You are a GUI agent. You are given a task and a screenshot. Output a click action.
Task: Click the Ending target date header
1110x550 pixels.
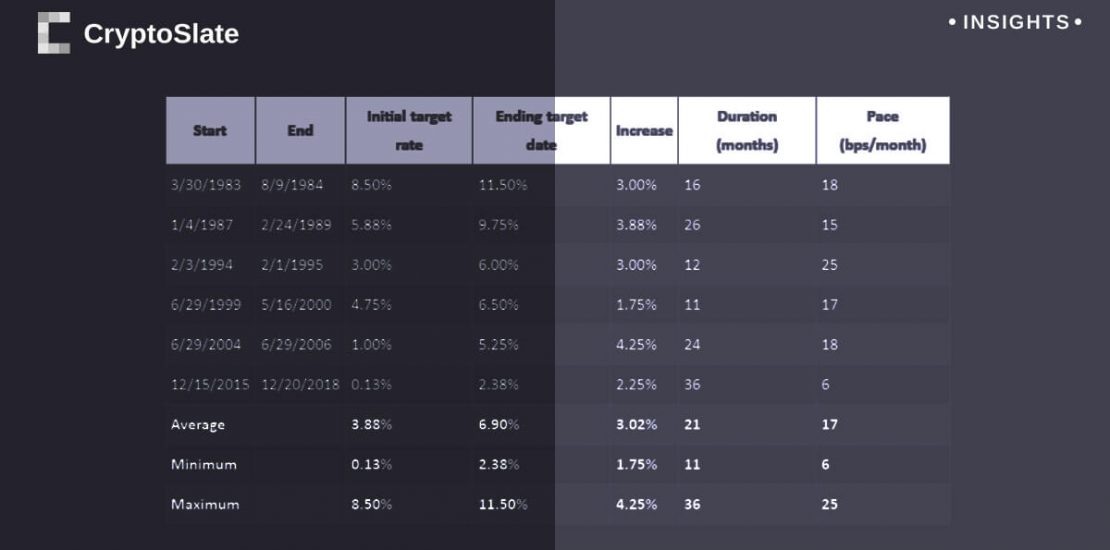[x=541, y=130]
